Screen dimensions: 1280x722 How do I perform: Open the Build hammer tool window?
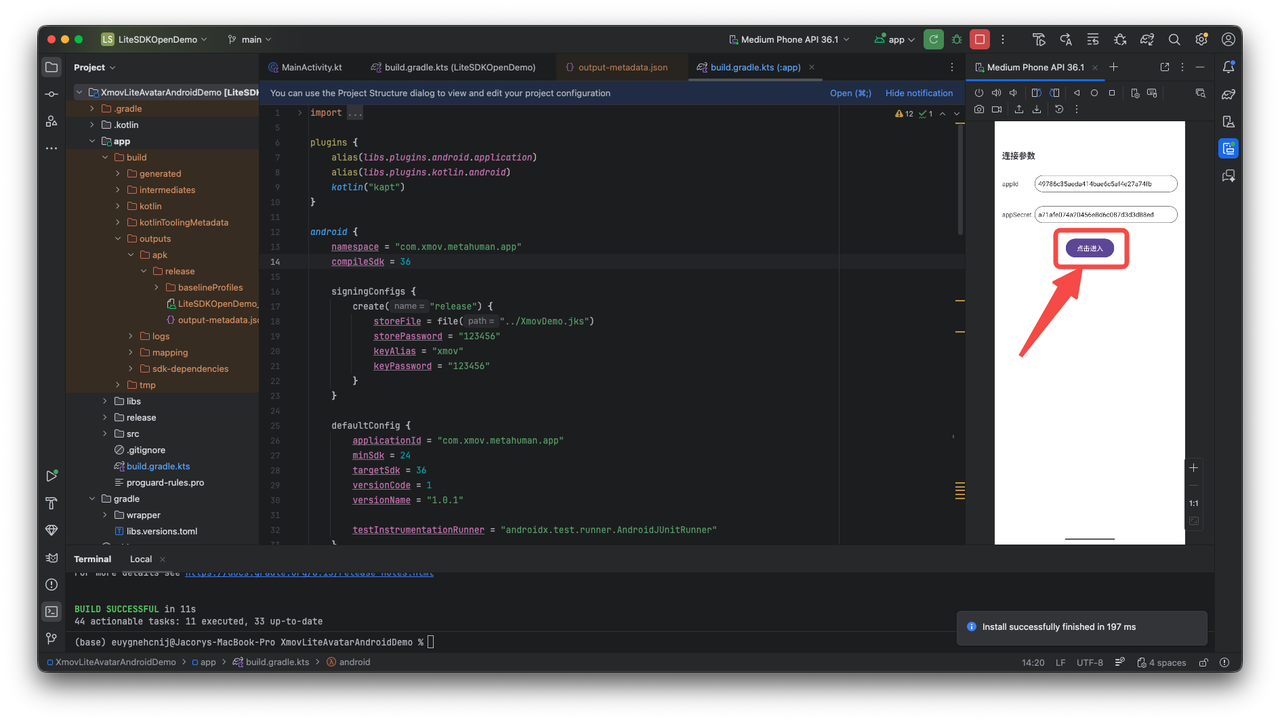(52, 503)
